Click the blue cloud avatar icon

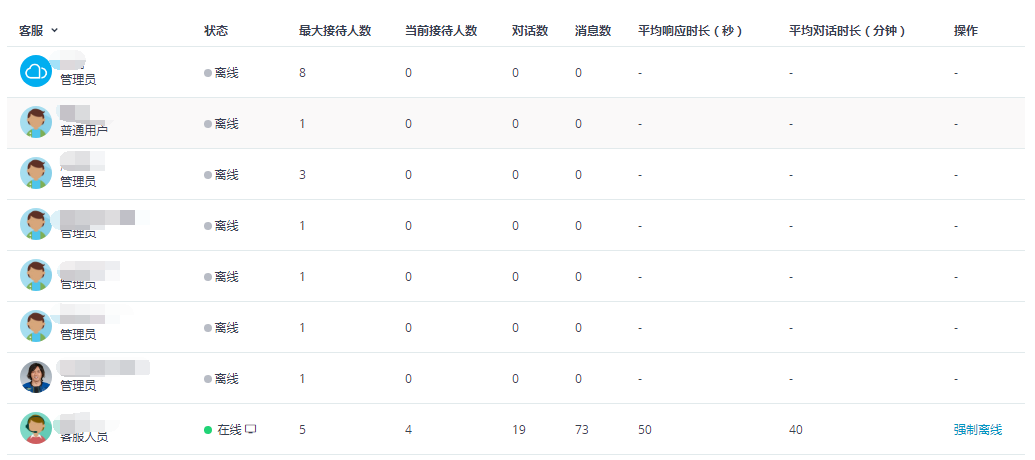tap(36, 71)
